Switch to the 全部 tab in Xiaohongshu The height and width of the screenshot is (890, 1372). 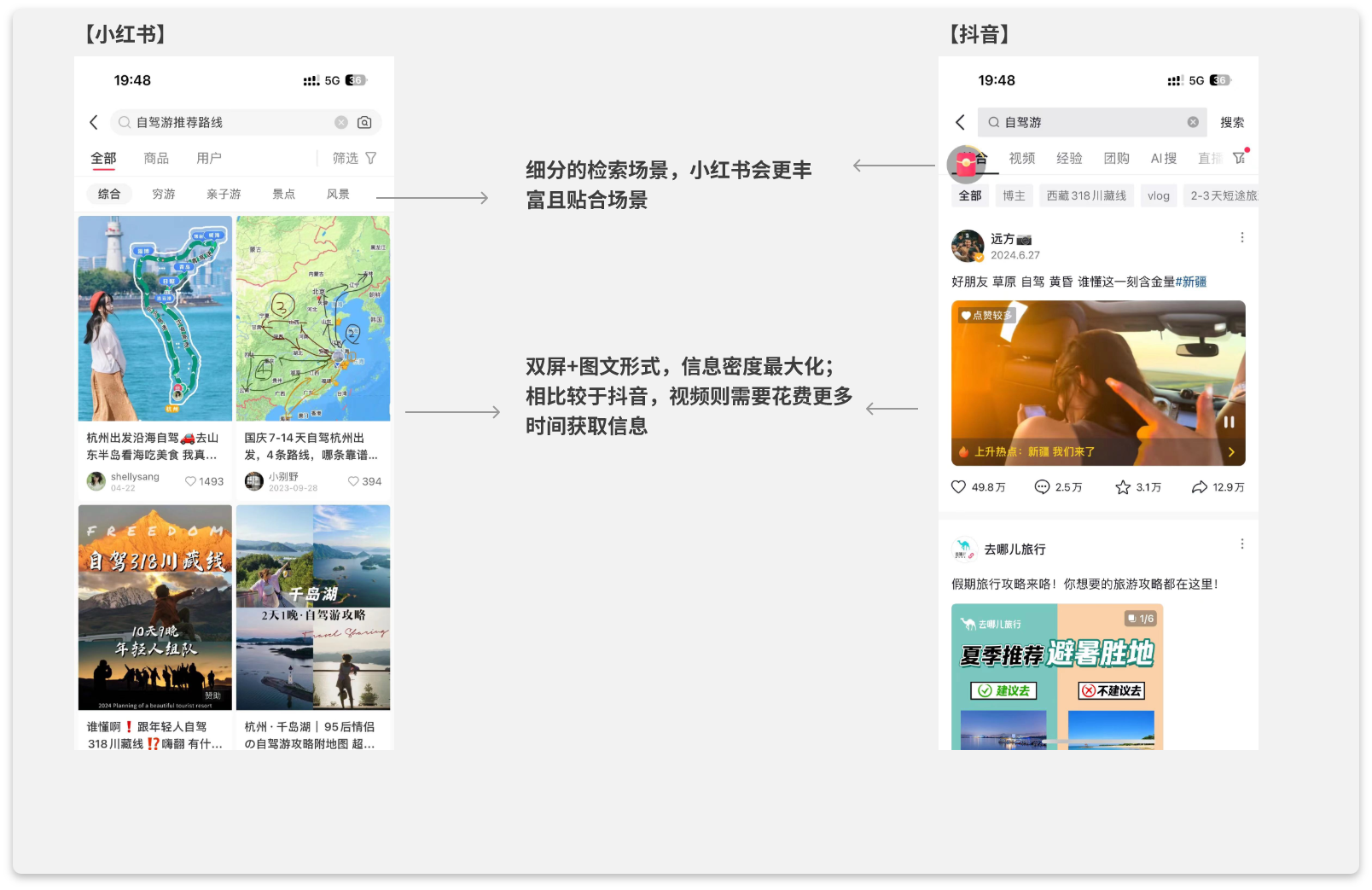[103, 158]
